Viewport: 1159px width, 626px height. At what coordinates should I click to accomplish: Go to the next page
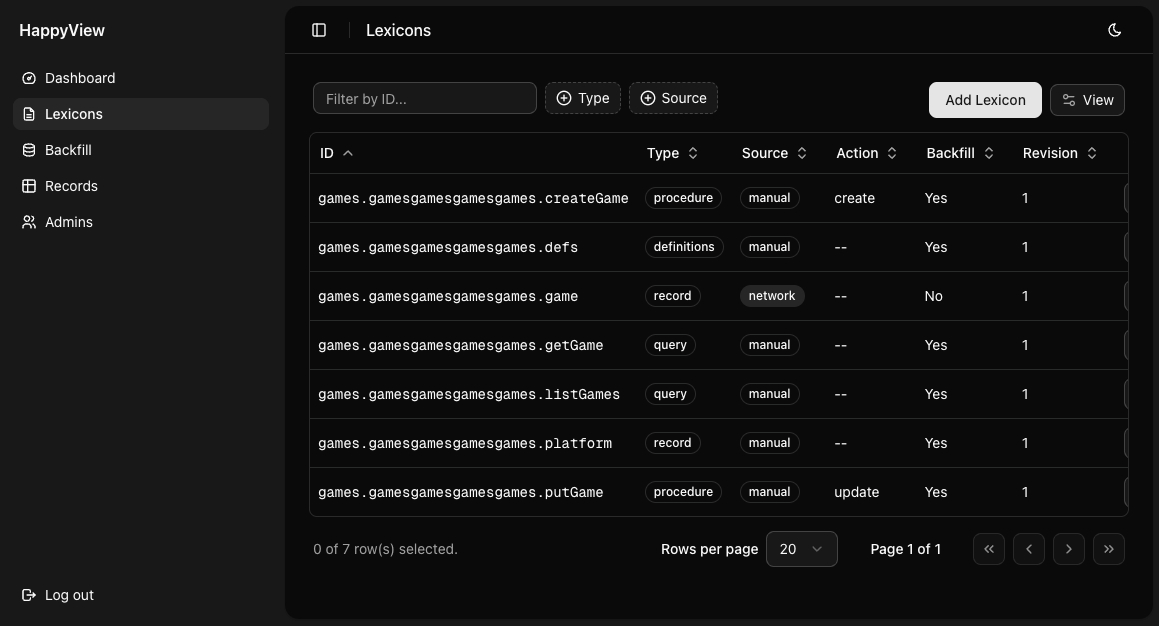1068,549
